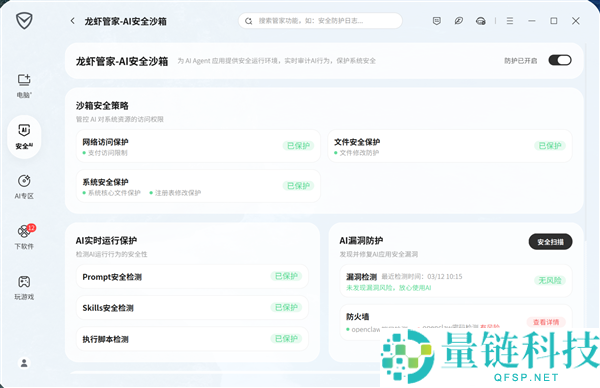This screenshot has width=600, height=388.
Task: Start the 安全扫描 scan
Action: [550, 242]
